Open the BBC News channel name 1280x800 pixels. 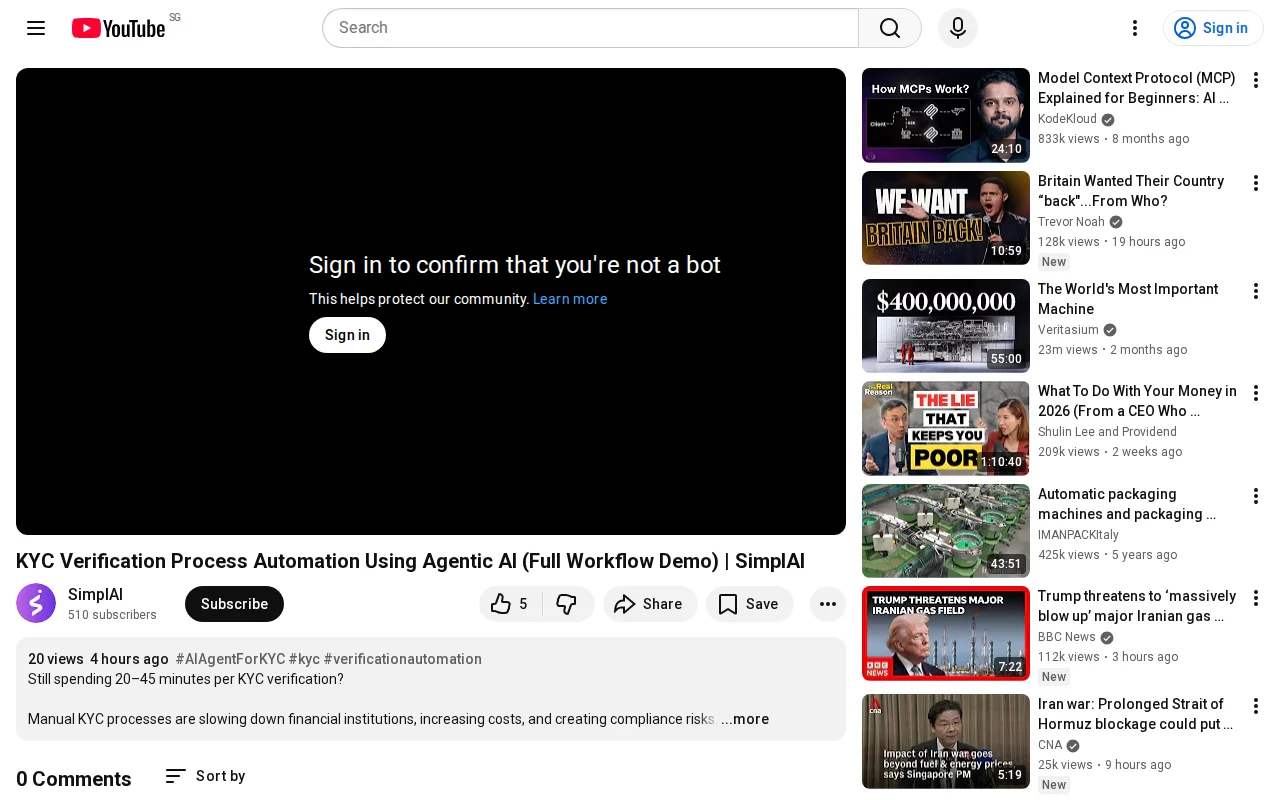1067,637
